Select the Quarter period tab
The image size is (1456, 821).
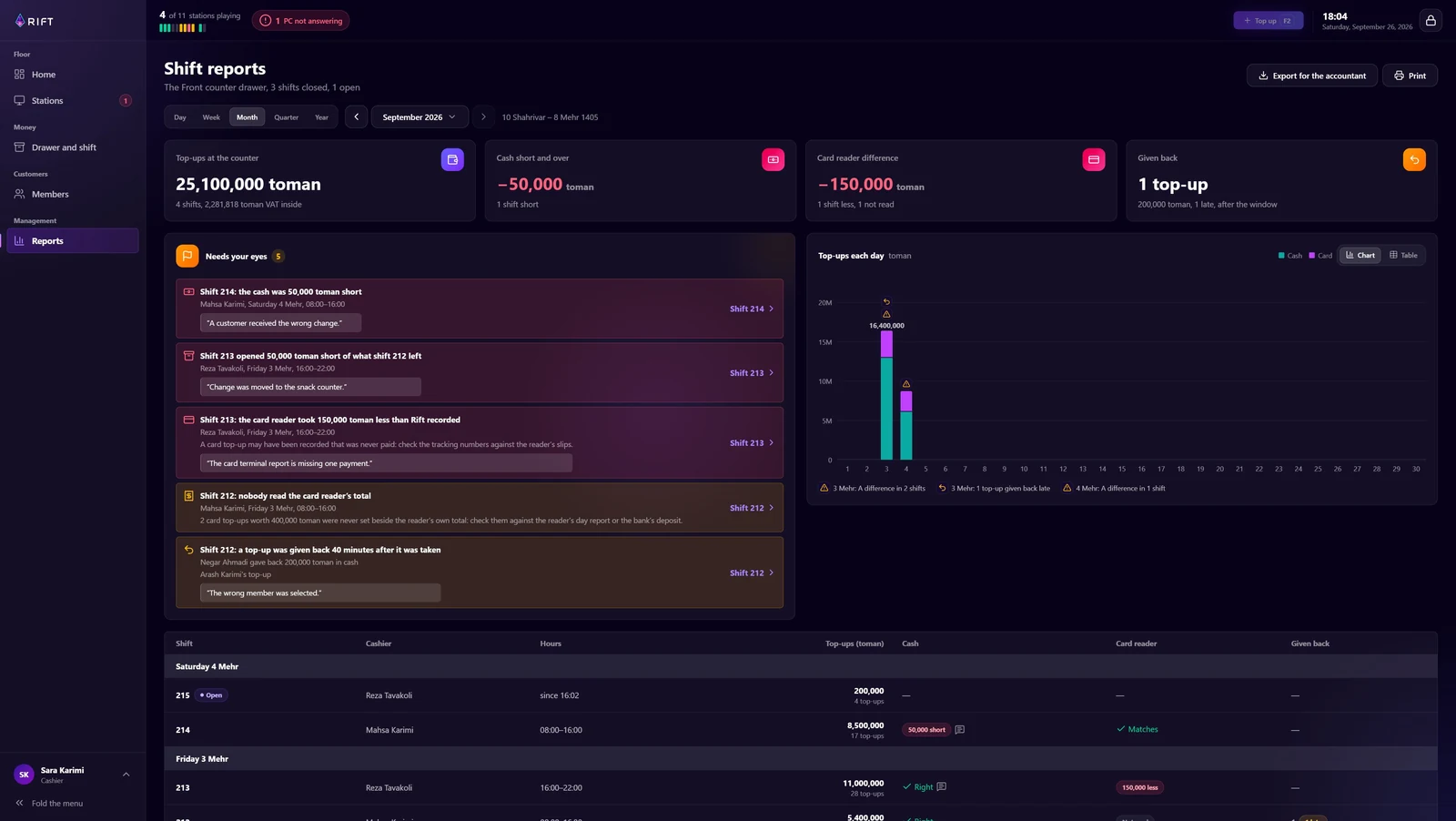click(x=286, y=117)
